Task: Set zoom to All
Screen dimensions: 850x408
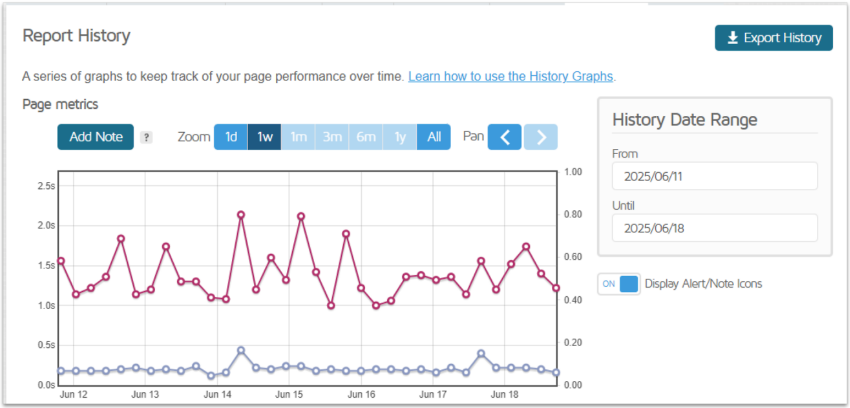Action: pyautogui.click(x=434, y=137)
